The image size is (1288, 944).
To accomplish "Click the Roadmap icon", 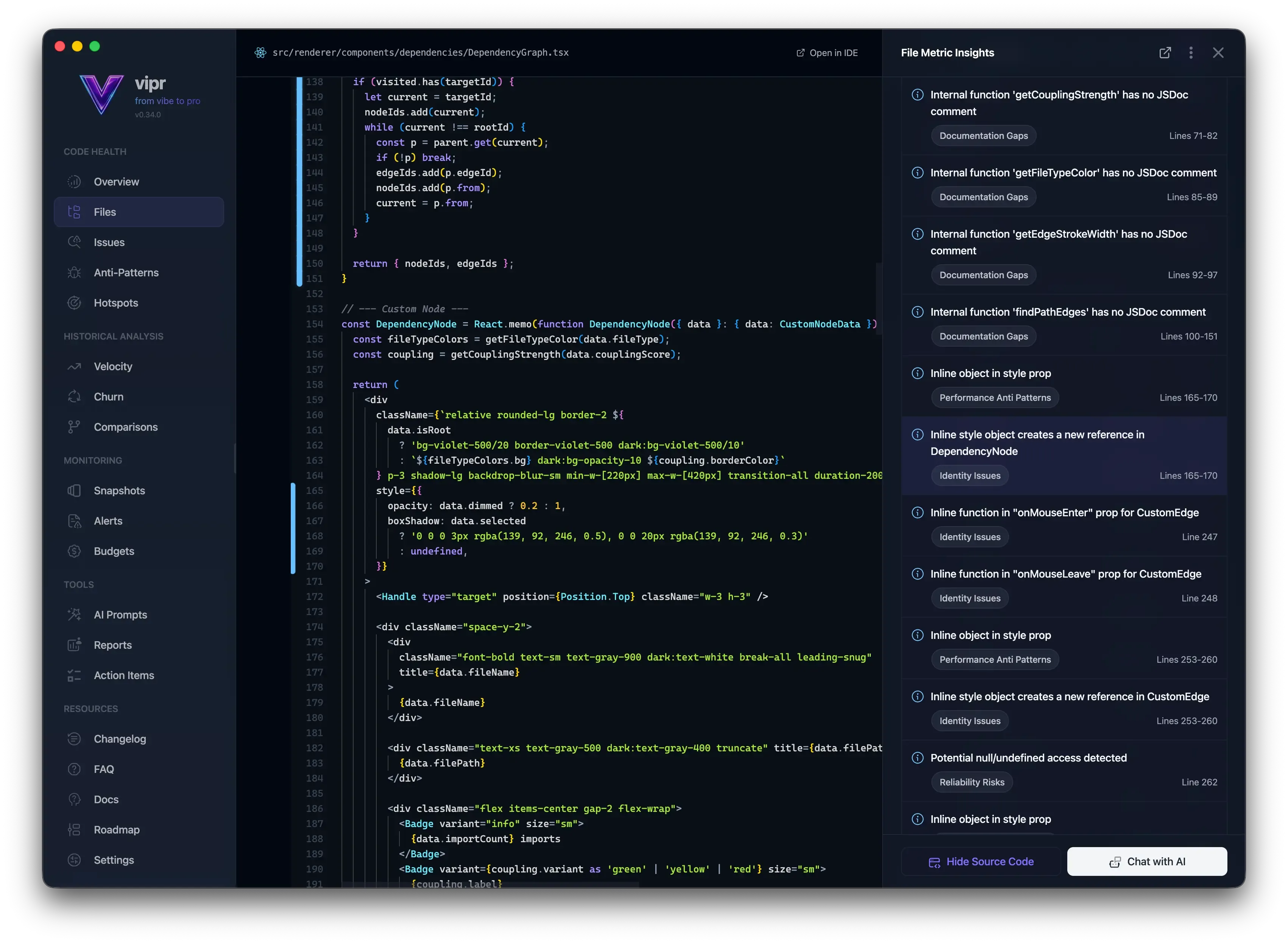I will (x=74, y=829).
